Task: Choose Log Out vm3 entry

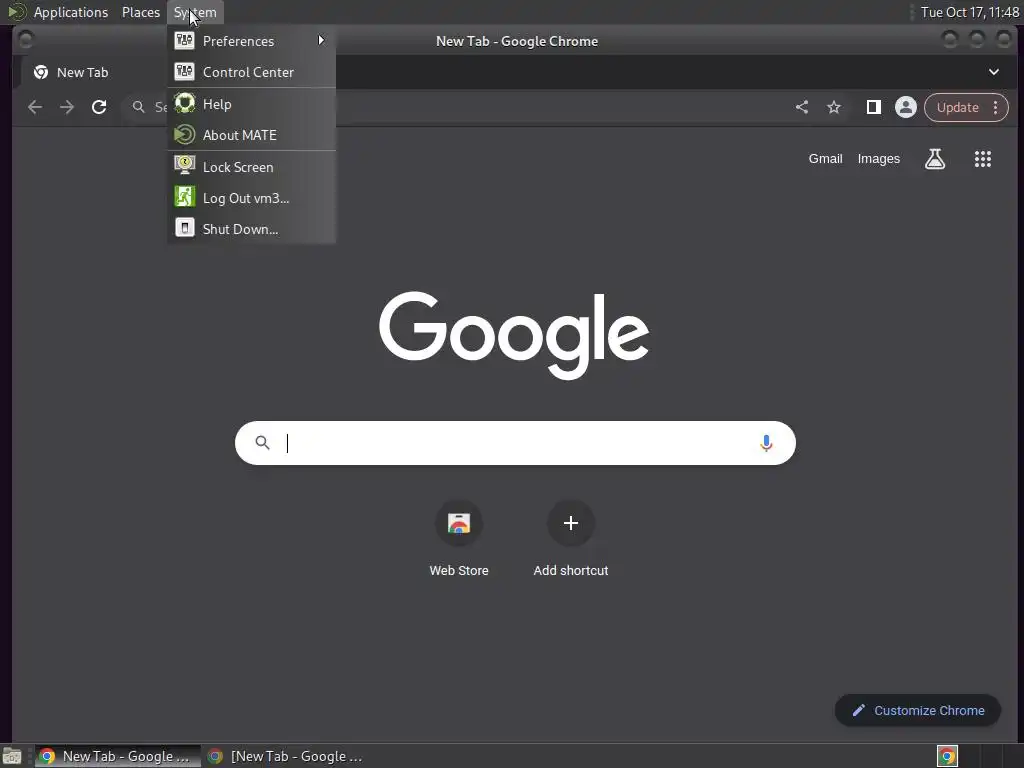Action: tap(251, 198)
